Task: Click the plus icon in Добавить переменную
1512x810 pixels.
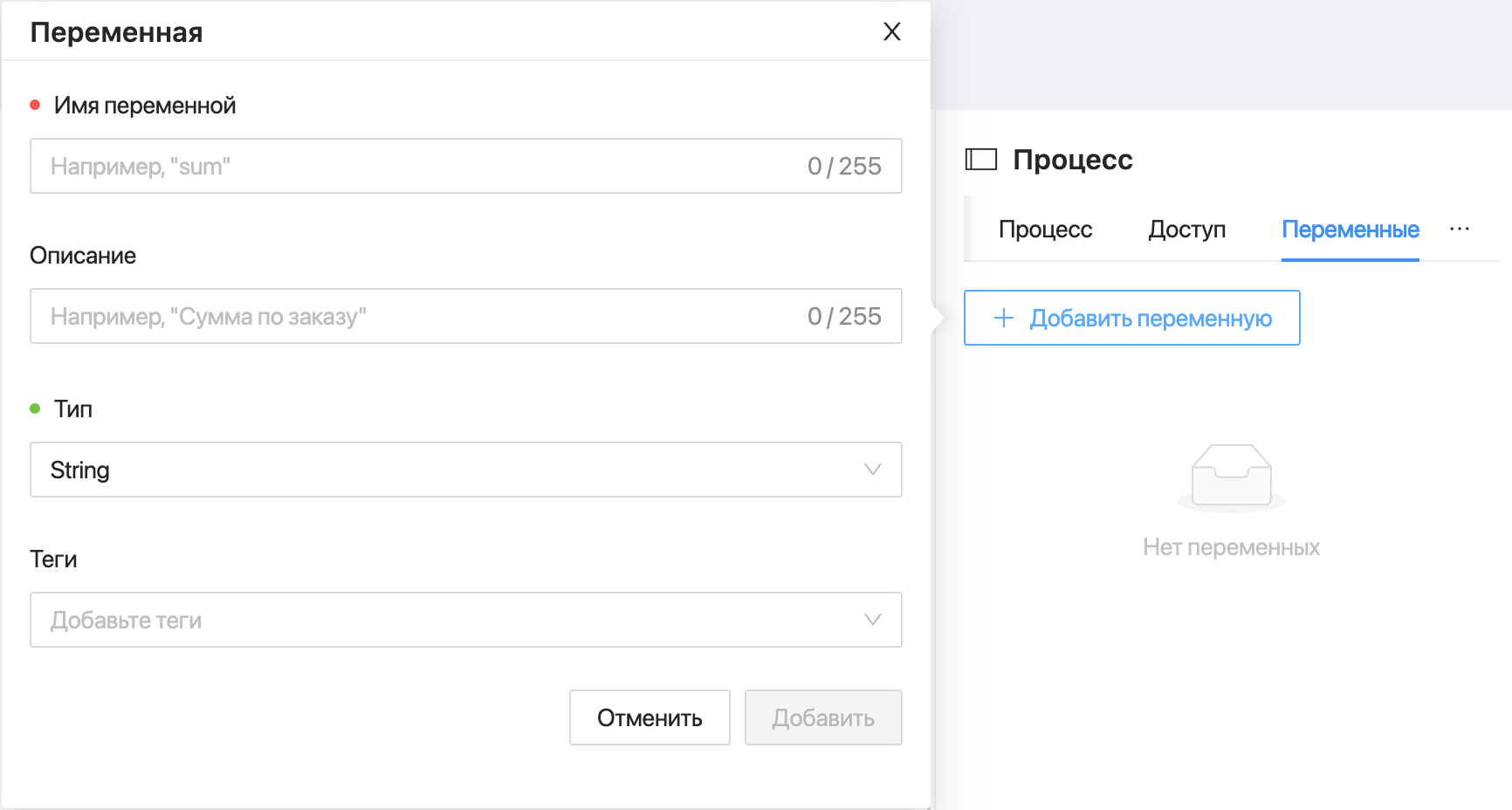Action: [x=1004, y=318]
